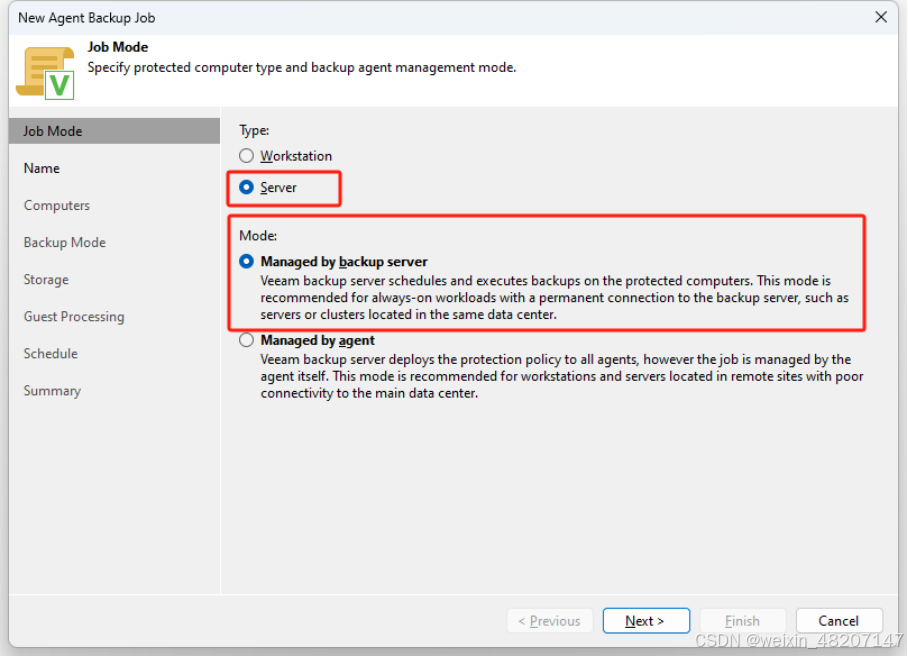Click the 'Job Mode' heading text
This screenshot has height=656, width=908.
pos(118,47)
